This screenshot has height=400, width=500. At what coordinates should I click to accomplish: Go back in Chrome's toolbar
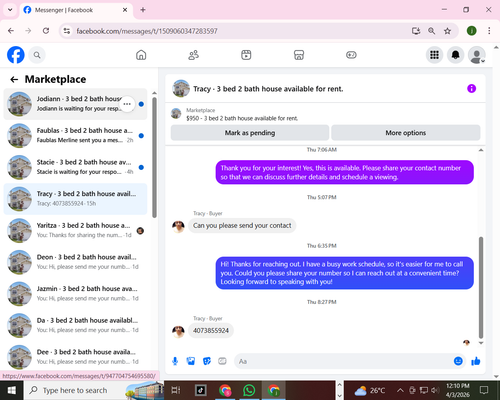[x=11, y=31]
